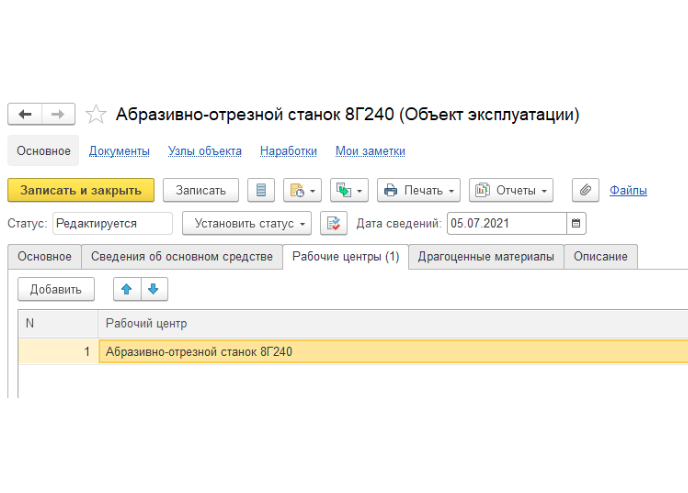This screenshot has width=688, height=493.
Task: Move row up with blue up arrow
Action: pyautogui.click(x=127, y=289)
